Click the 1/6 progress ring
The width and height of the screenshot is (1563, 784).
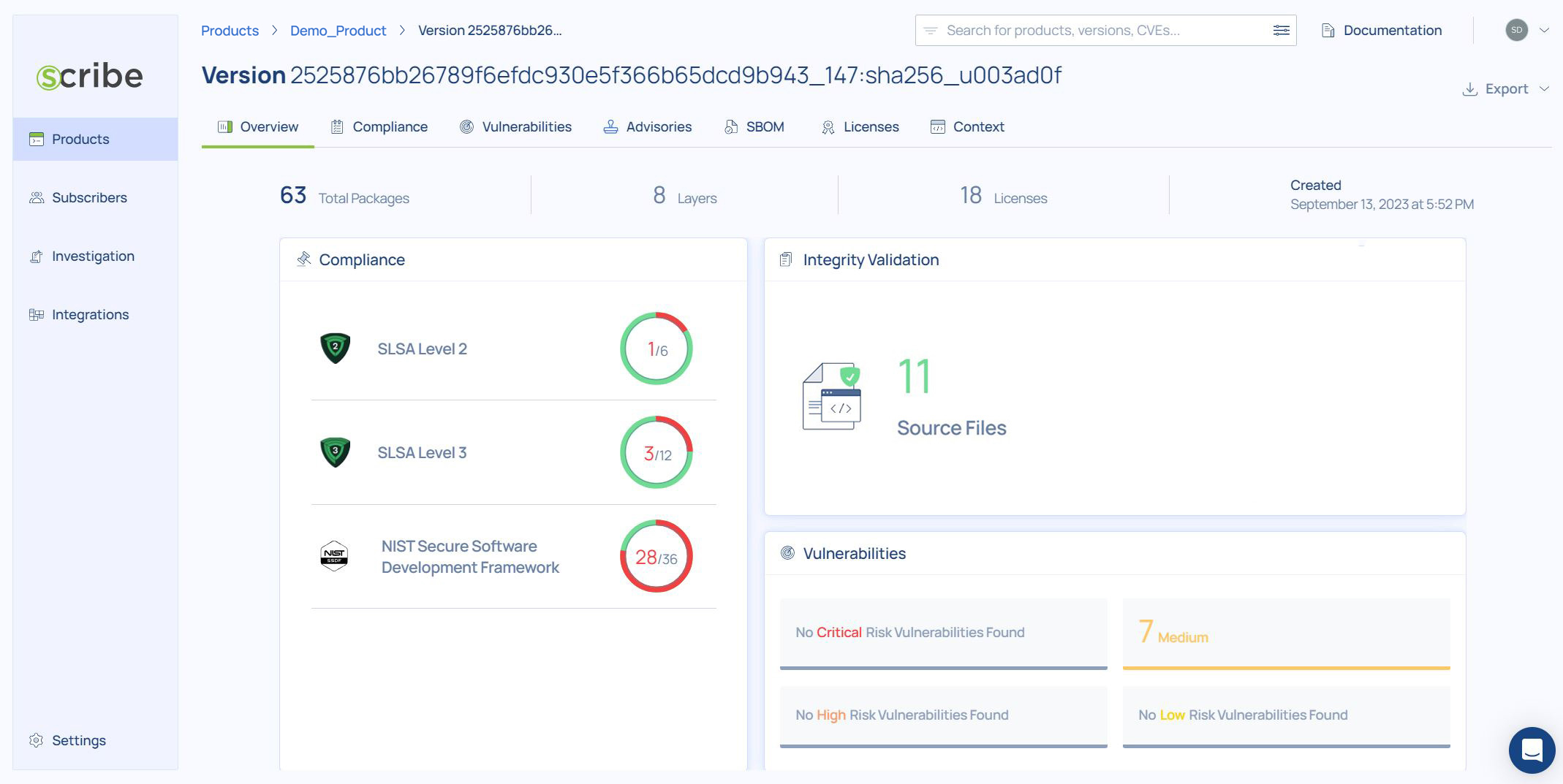(x=656, y=349)
